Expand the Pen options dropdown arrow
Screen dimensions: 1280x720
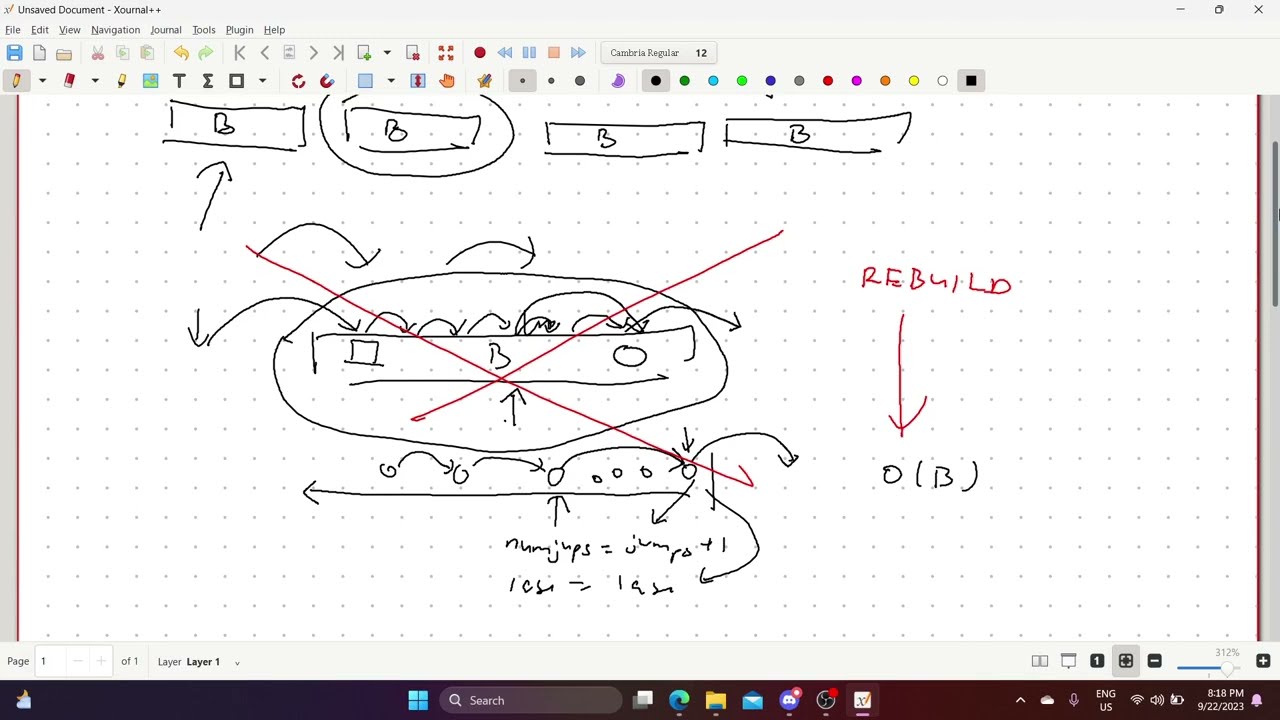click(42, 81)
